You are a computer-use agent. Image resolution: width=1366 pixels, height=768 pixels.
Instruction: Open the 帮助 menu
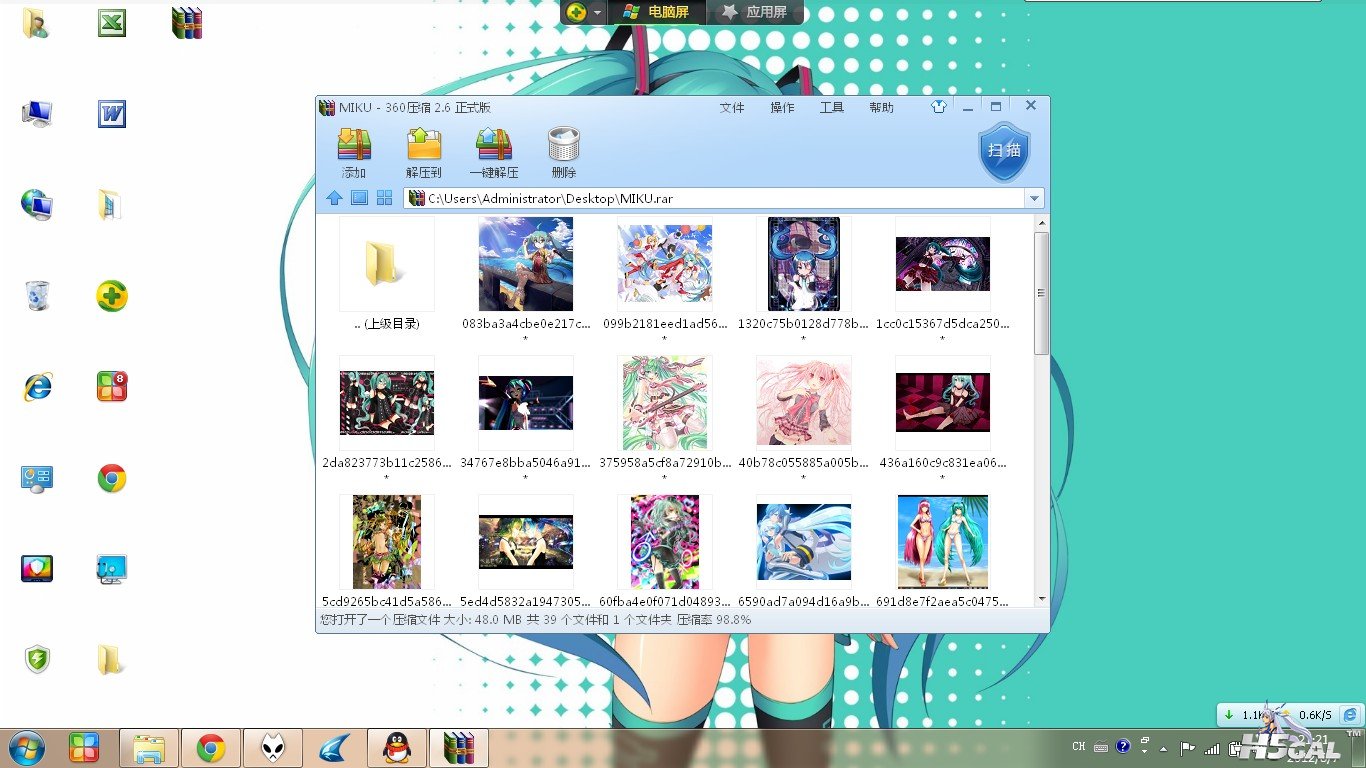(882, 107)
